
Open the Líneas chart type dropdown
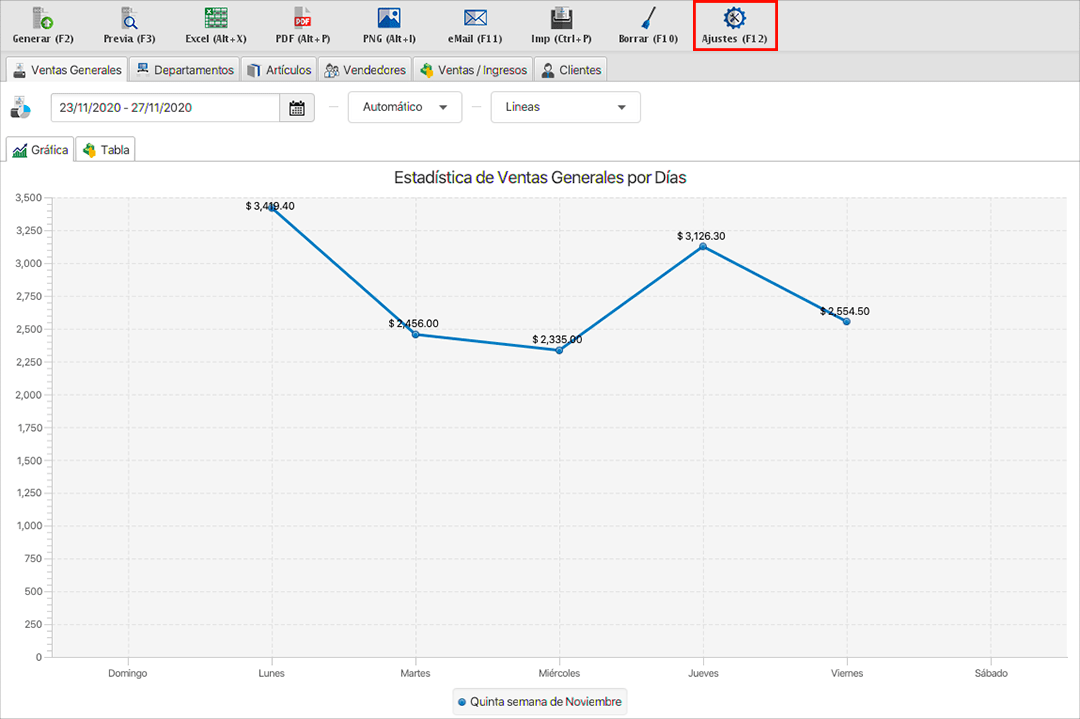pos(565,107)
